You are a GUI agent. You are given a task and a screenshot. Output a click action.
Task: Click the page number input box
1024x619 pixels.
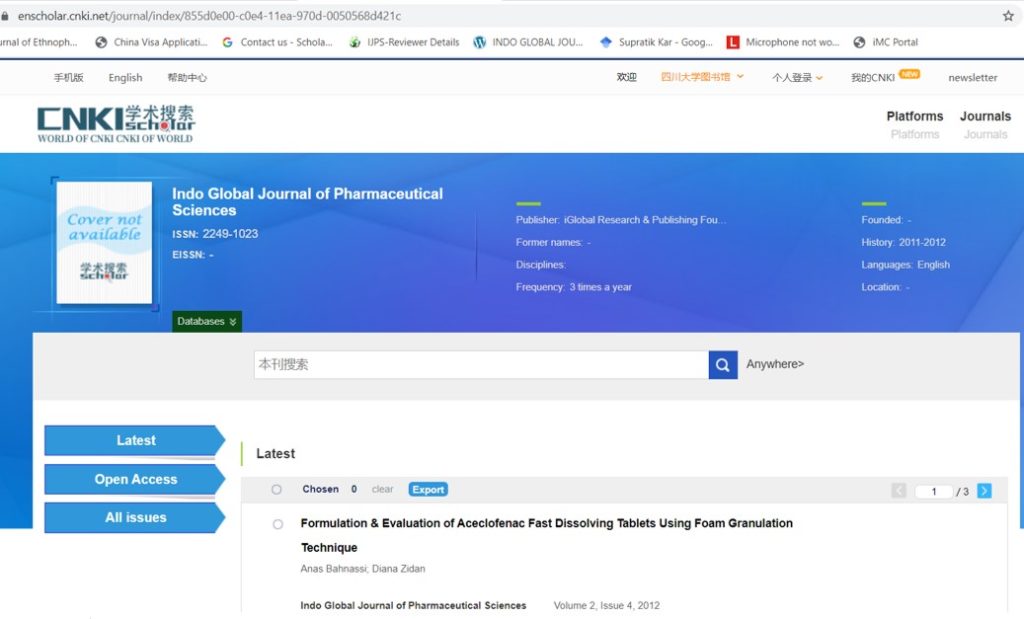[934, 492]
